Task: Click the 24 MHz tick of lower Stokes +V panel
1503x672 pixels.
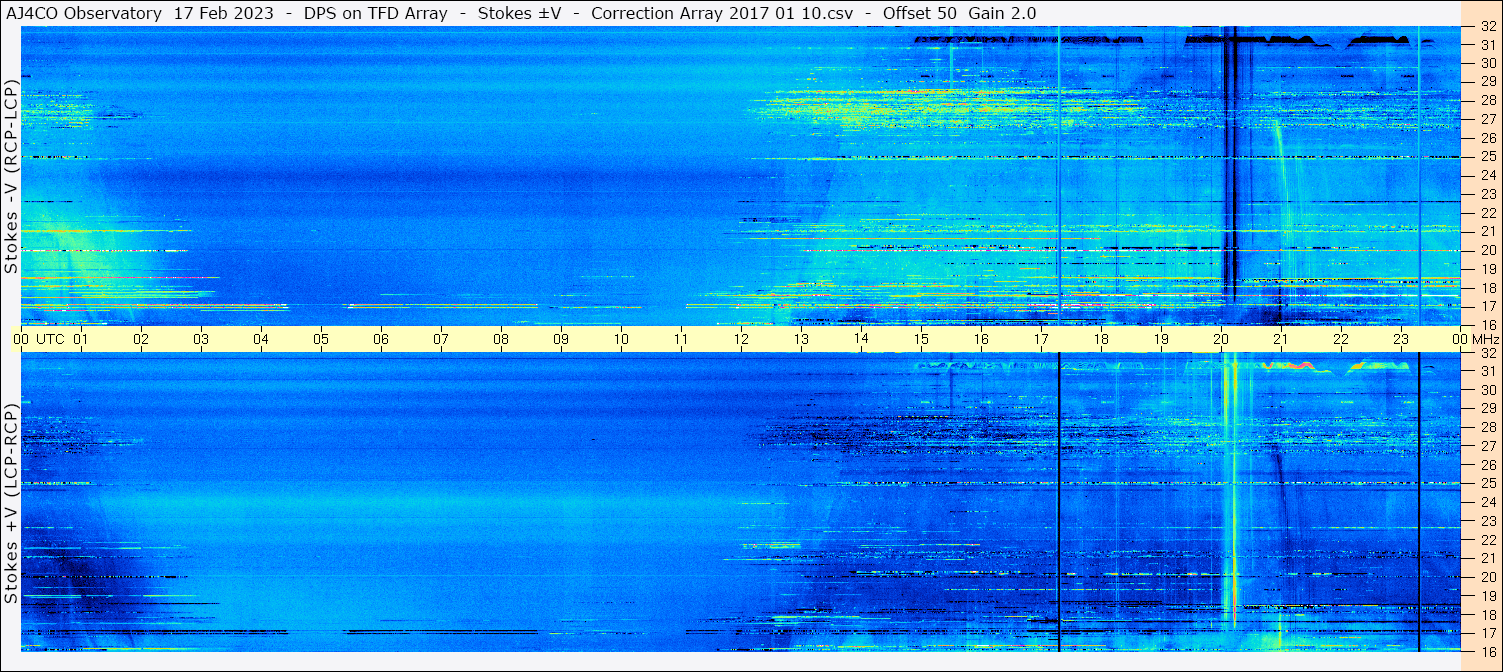Action: pos(1488,502)
